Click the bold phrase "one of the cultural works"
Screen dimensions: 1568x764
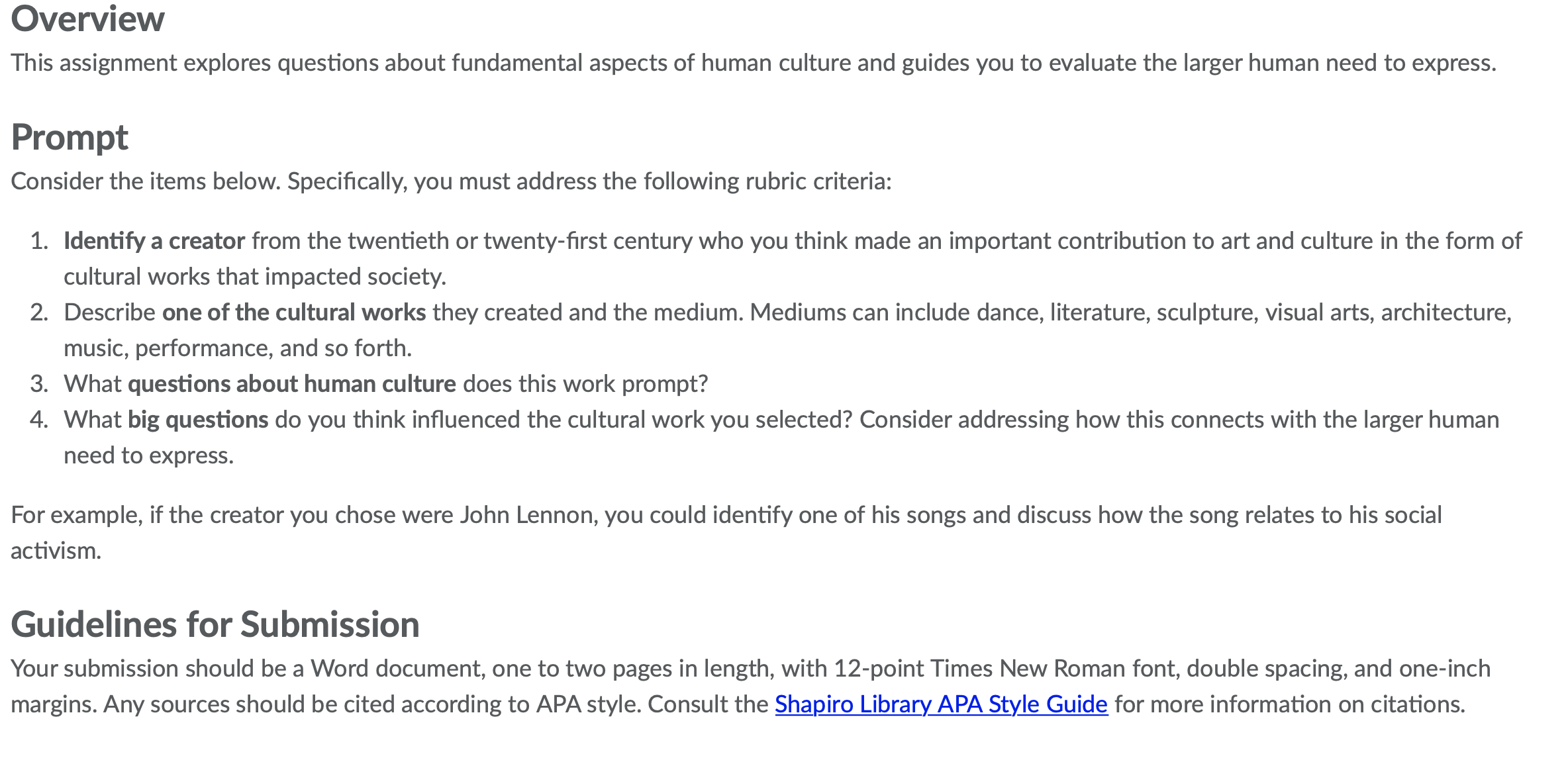click(x=294, y=312)
